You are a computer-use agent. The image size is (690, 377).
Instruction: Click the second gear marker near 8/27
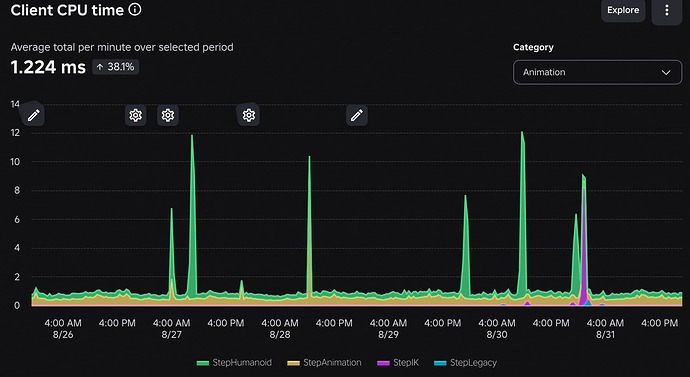pyautogui.click(x=168, y=115)
